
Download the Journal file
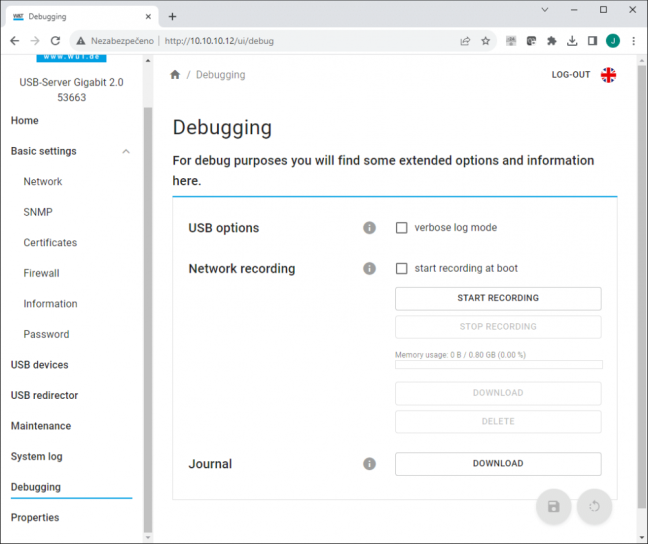pyautogui.click(x=498, y=463)
